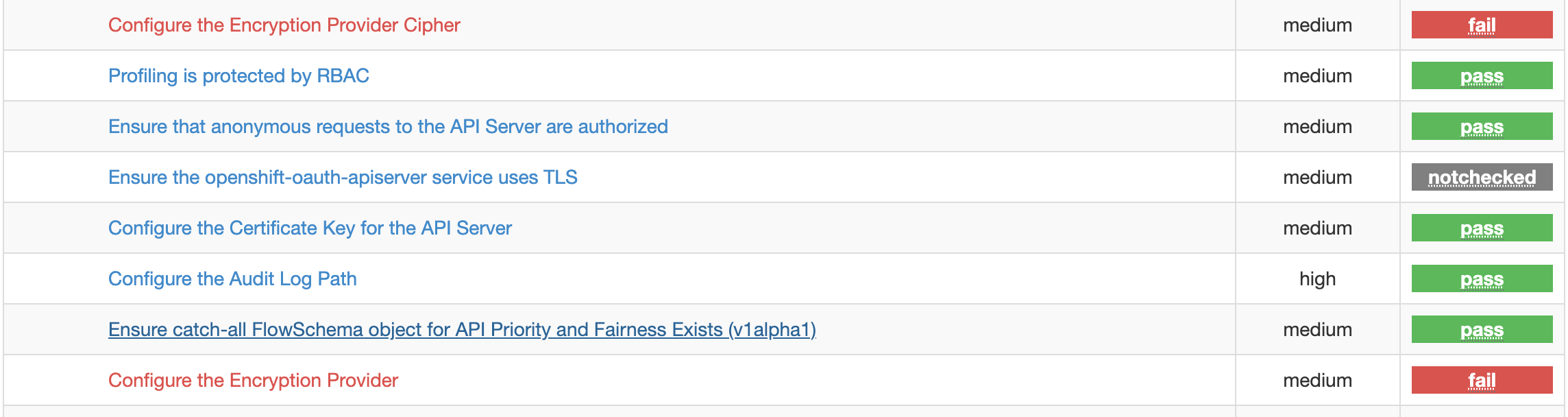Open the catch-all FlowSchema v1alpha1 rule

coord(462,329)
